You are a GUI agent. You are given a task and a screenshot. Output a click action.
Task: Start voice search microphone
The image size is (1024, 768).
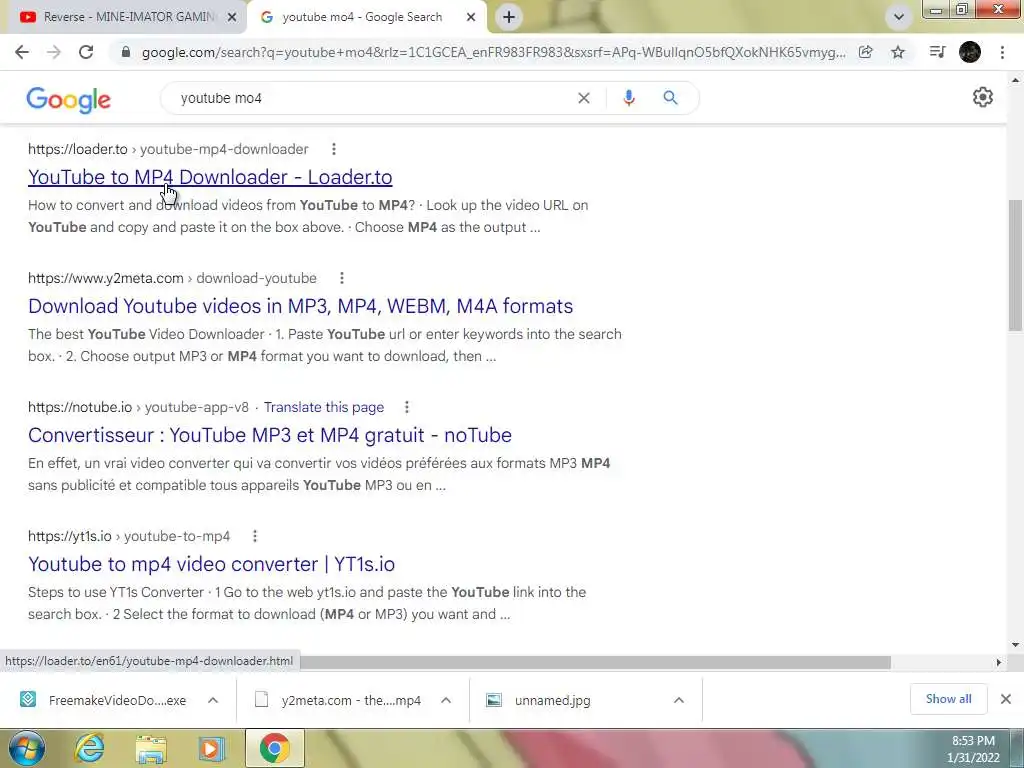pos(629,98)
